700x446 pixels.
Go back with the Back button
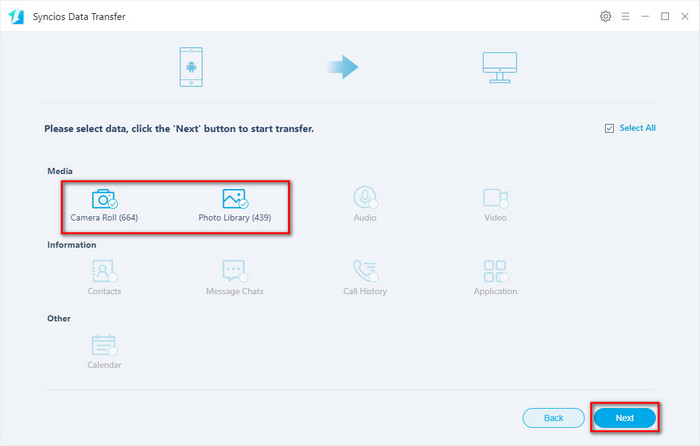pos(554,418)
